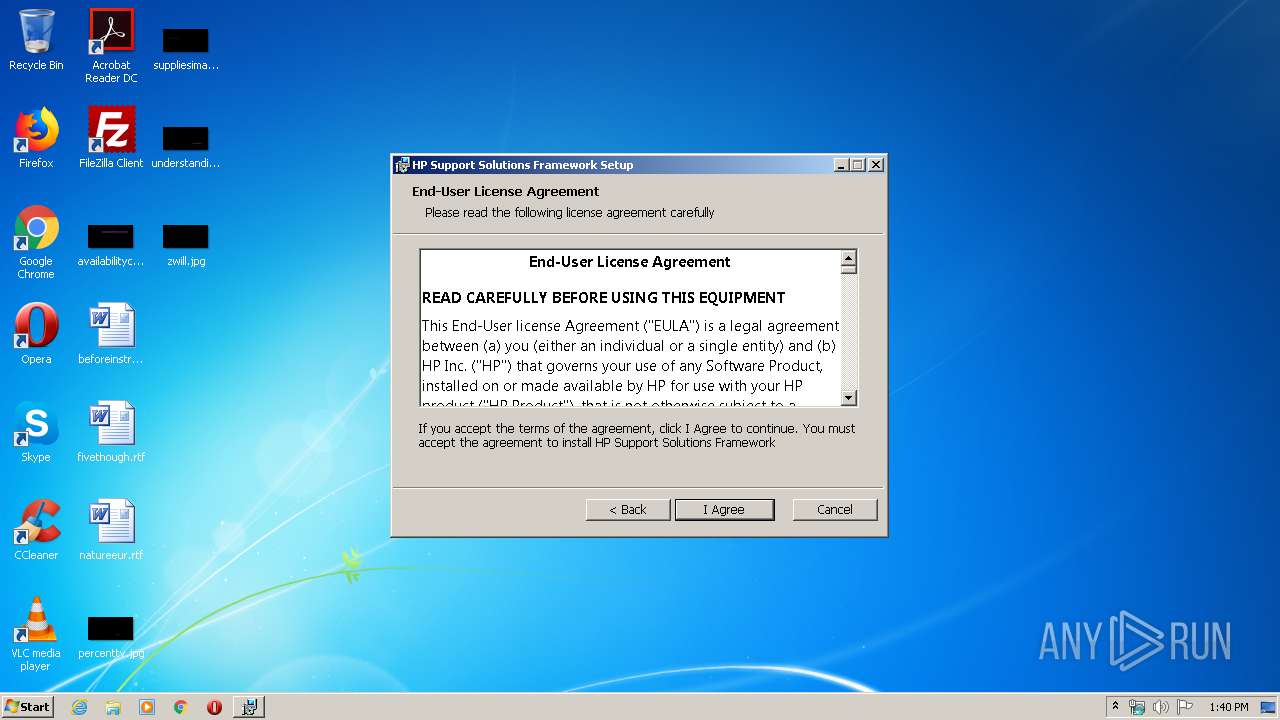Launch Skype desktop shortcut
Image resolution: width=1280 pixels, height=720 pixels.
point(36,432)
